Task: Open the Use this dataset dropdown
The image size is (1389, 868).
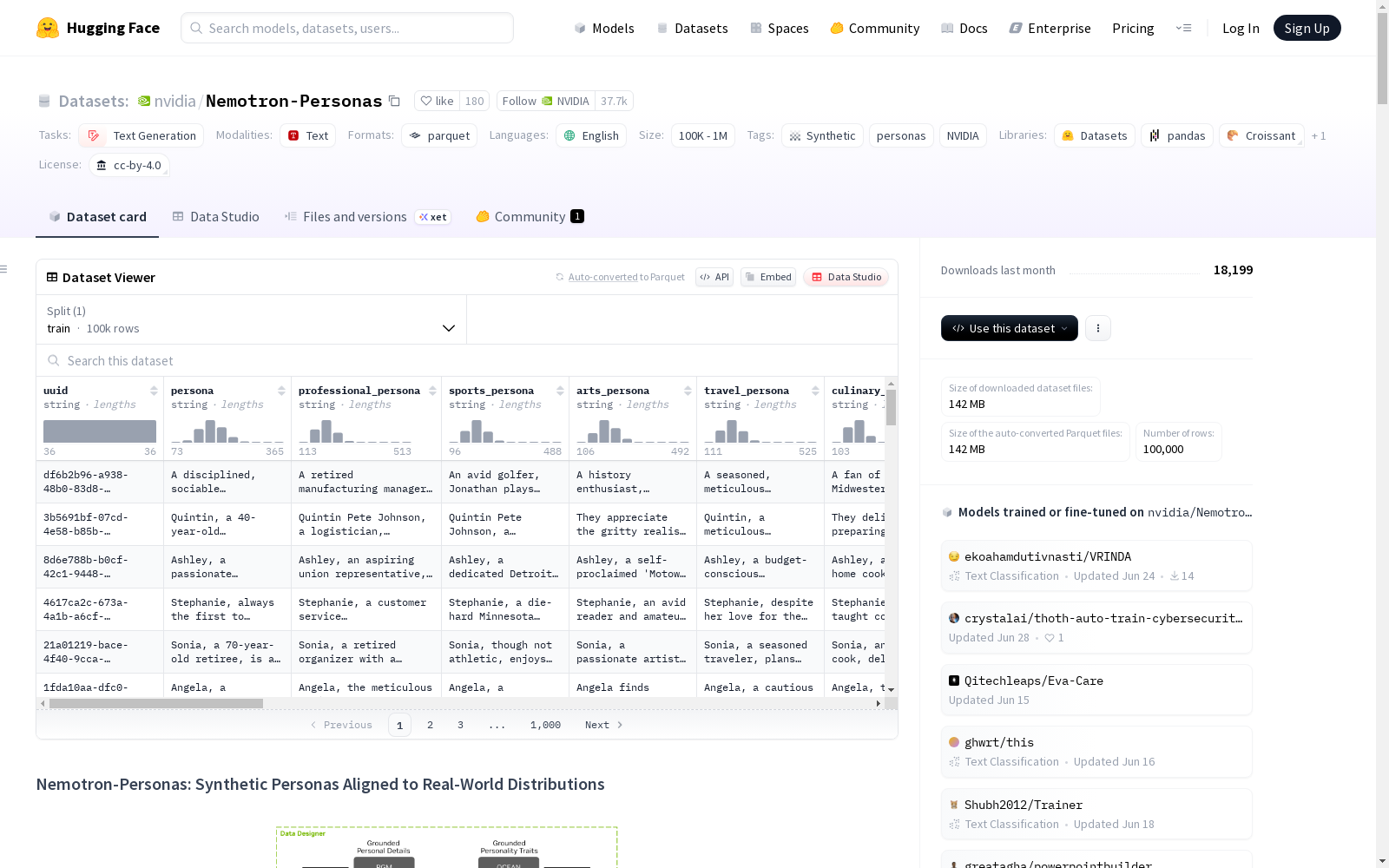Action: click(1010, 328)
